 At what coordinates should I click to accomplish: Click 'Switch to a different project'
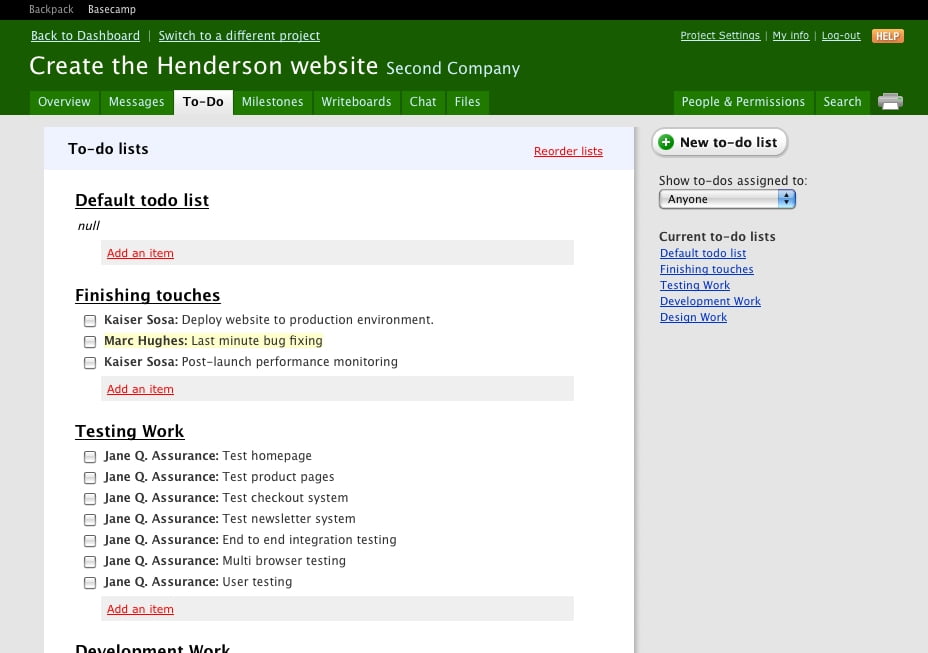click(239, 36)
